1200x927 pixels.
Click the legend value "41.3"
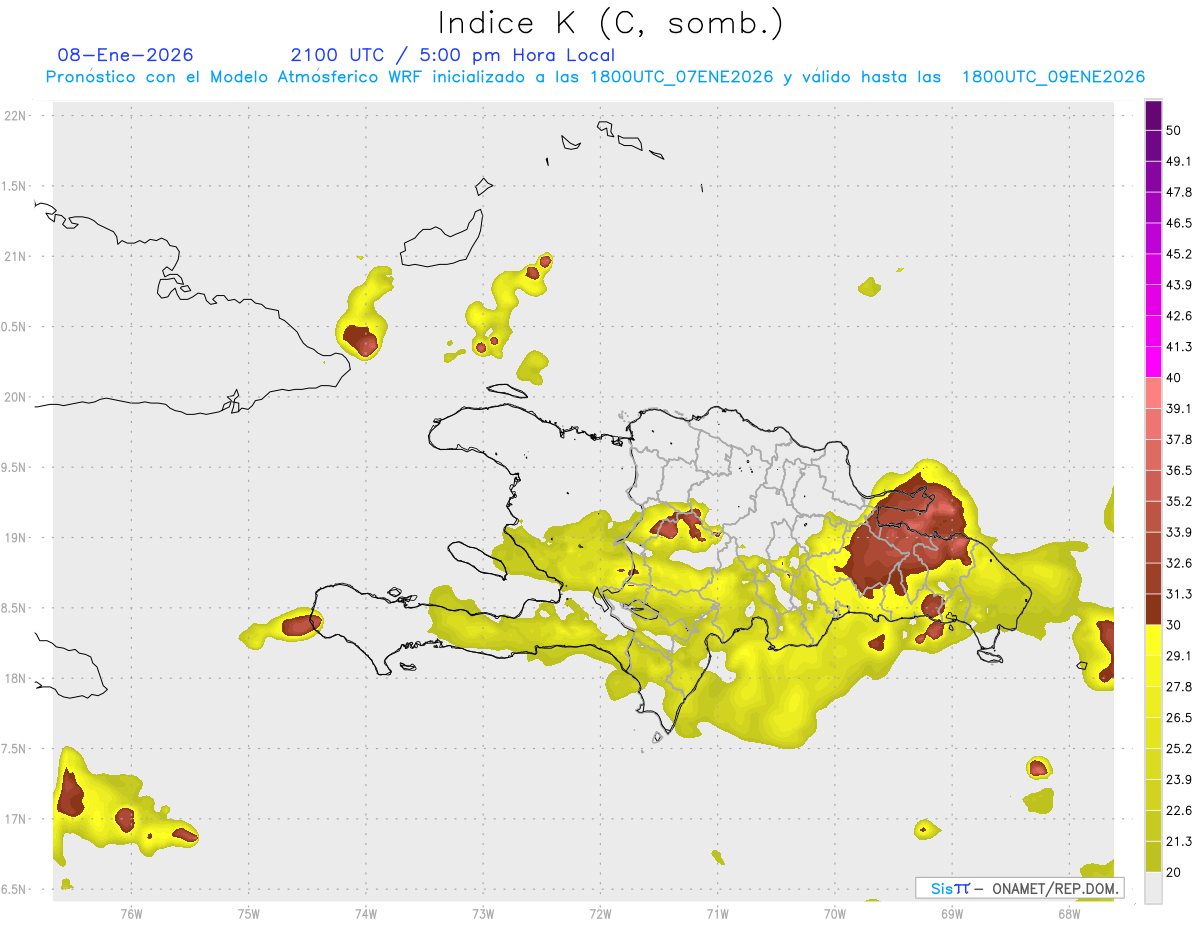pyautogui.click(x=1179, y=347)
